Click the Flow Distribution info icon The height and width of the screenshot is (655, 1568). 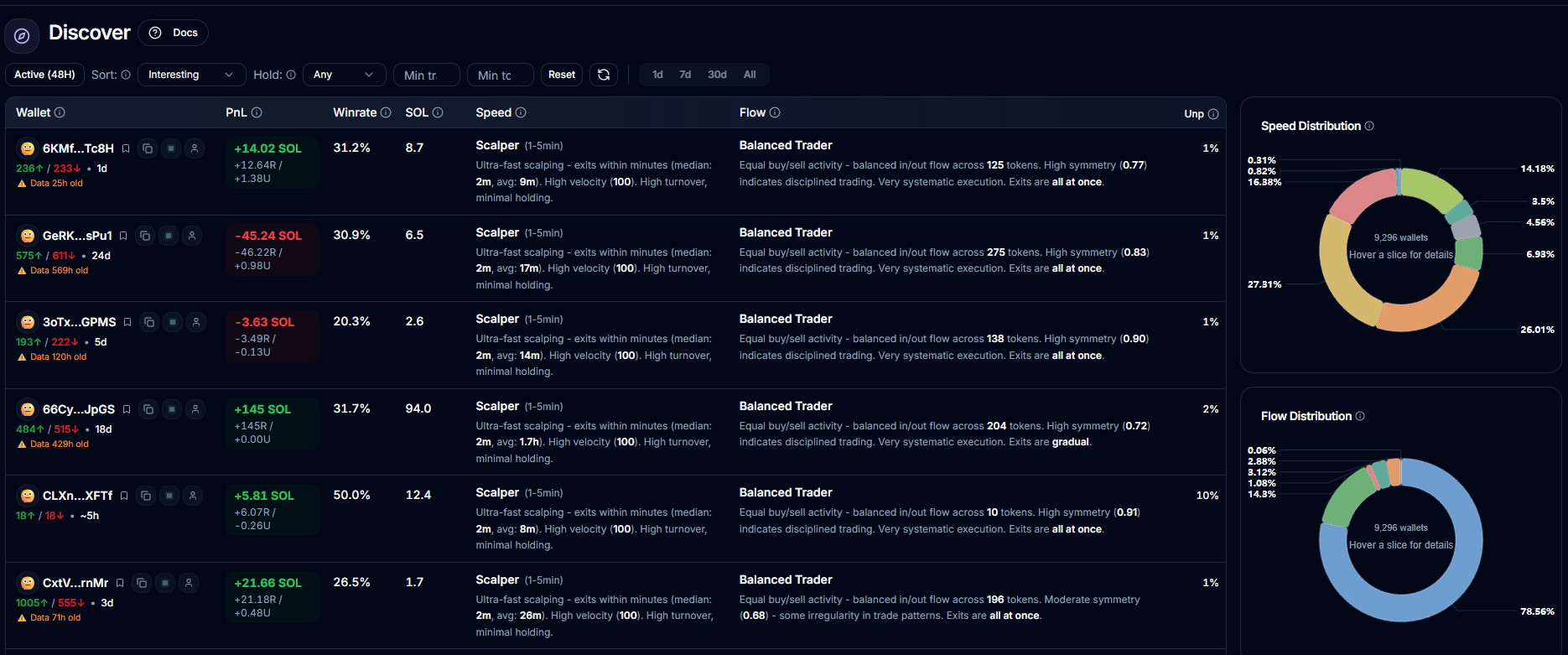click(1360, 416)
